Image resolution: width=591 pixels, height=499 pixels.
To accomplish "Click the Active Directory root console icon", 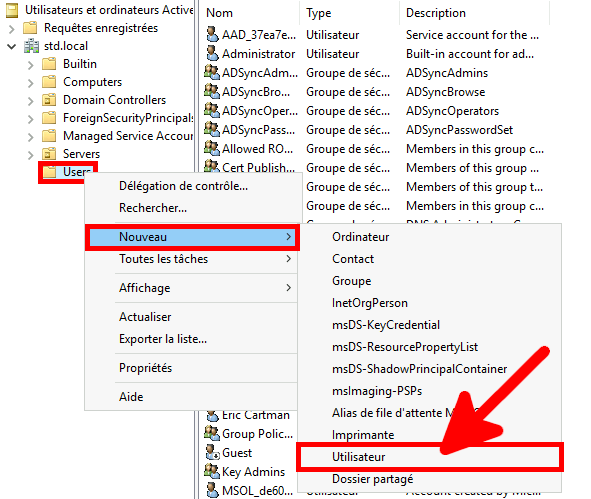I will tap(12, 10).
